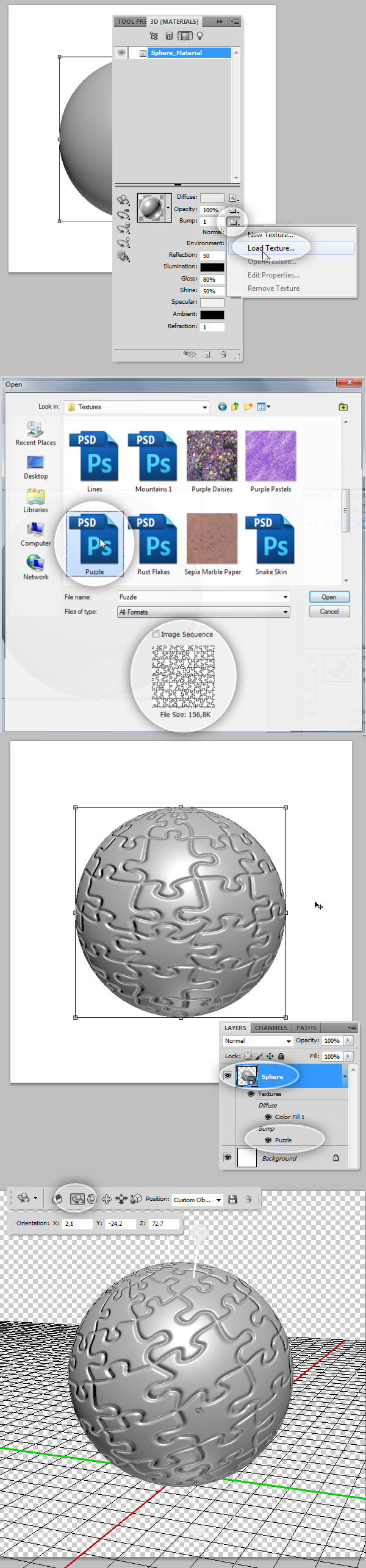
Task: Select the Puzzle PSD file
Action: tap(95, 543)
